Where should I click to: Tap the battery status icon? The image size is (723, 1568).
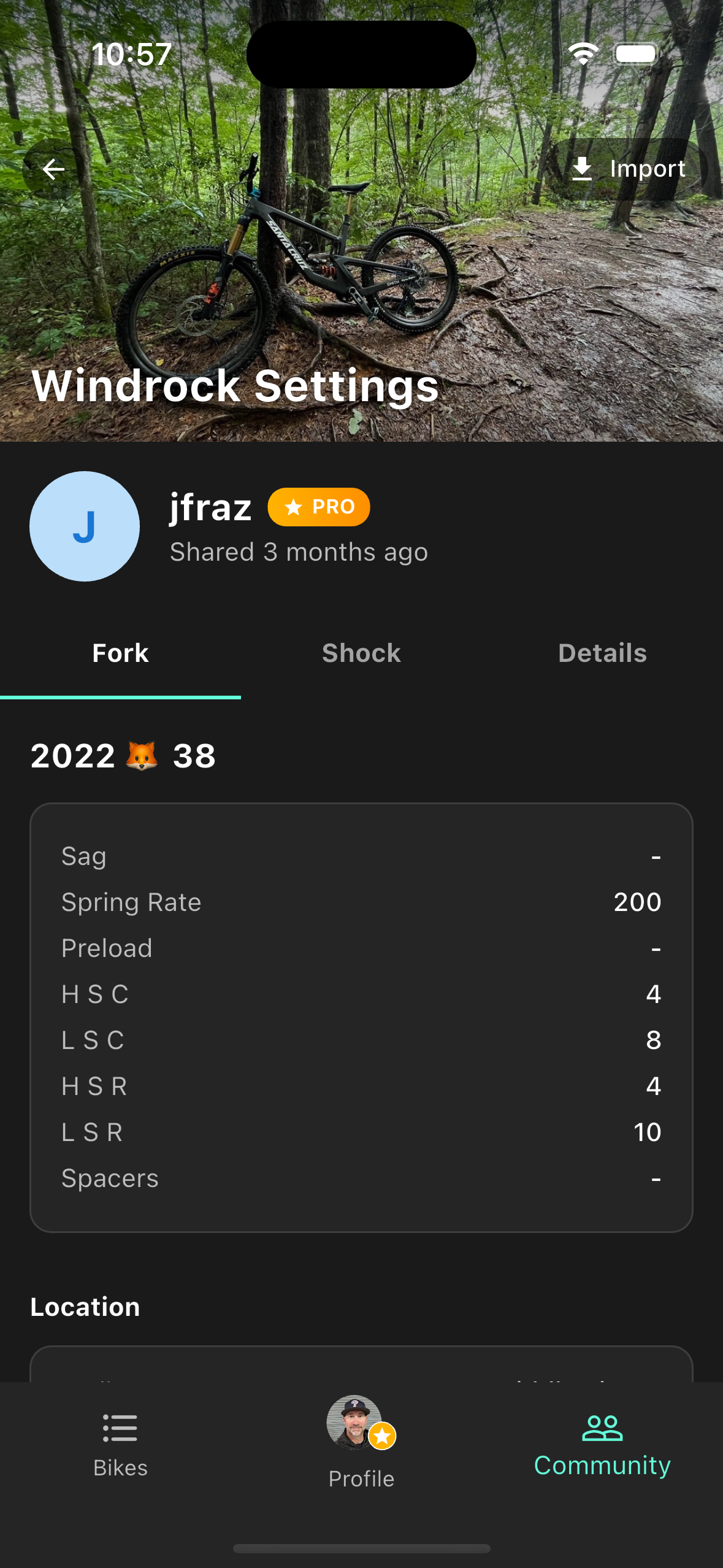636,54
